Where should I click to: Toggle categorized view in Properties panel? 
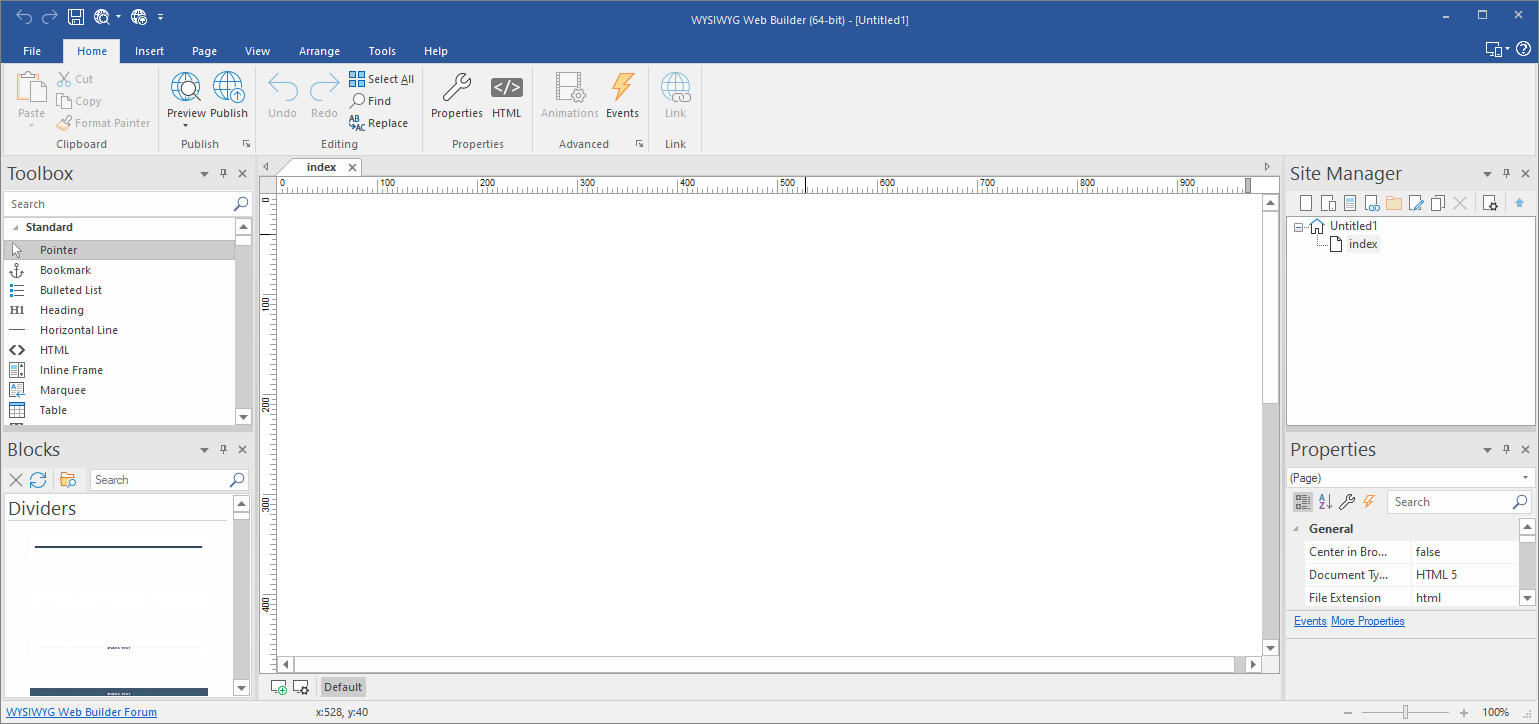(x=1302, y=502)
